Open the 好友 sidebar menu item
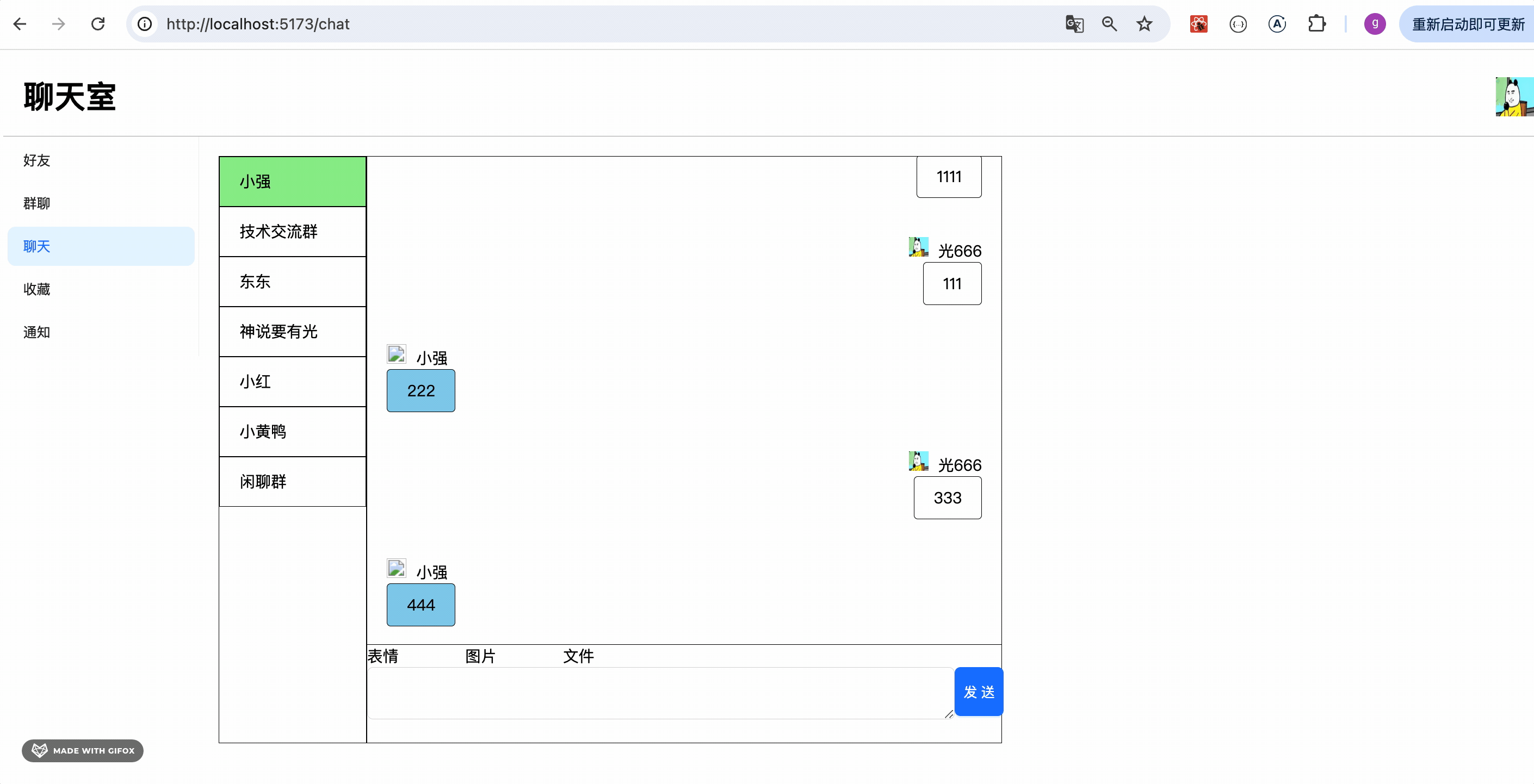The image size is (1534, 784). [37, 160]
